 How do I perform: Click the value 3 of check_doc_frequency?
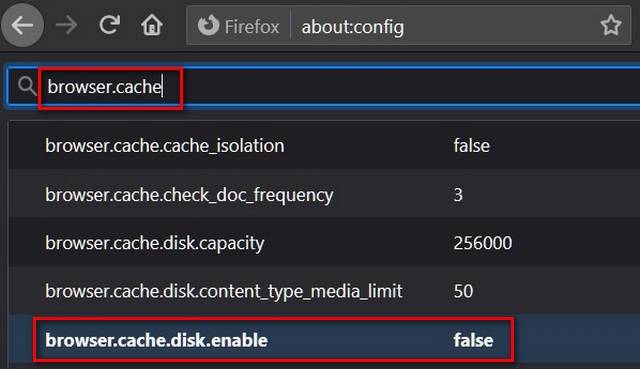pyautogui.click(x=458, y=195)
